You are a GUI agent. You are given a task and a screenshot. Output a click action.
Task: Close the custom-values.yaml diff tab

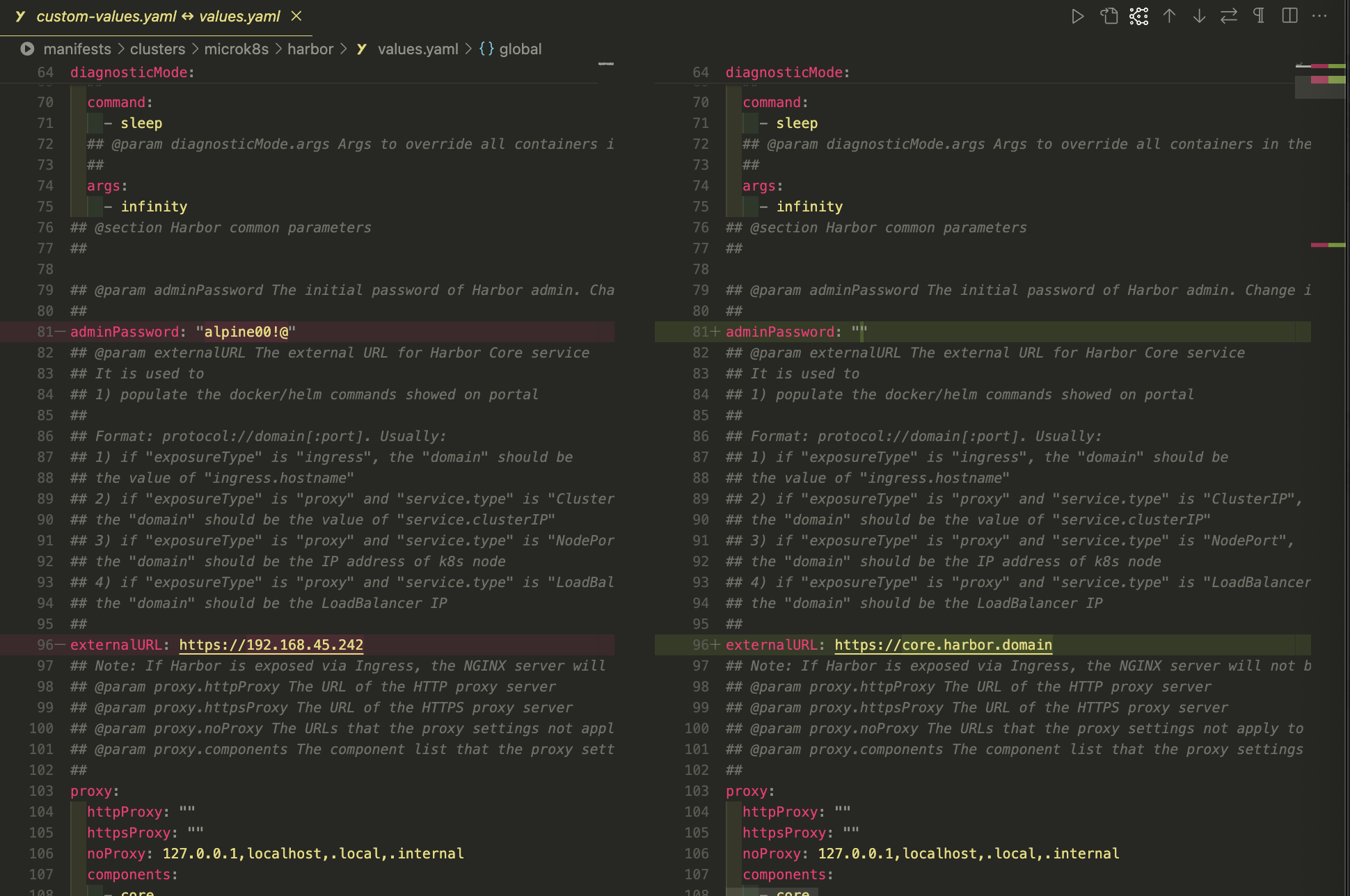(x=296, y=16)
